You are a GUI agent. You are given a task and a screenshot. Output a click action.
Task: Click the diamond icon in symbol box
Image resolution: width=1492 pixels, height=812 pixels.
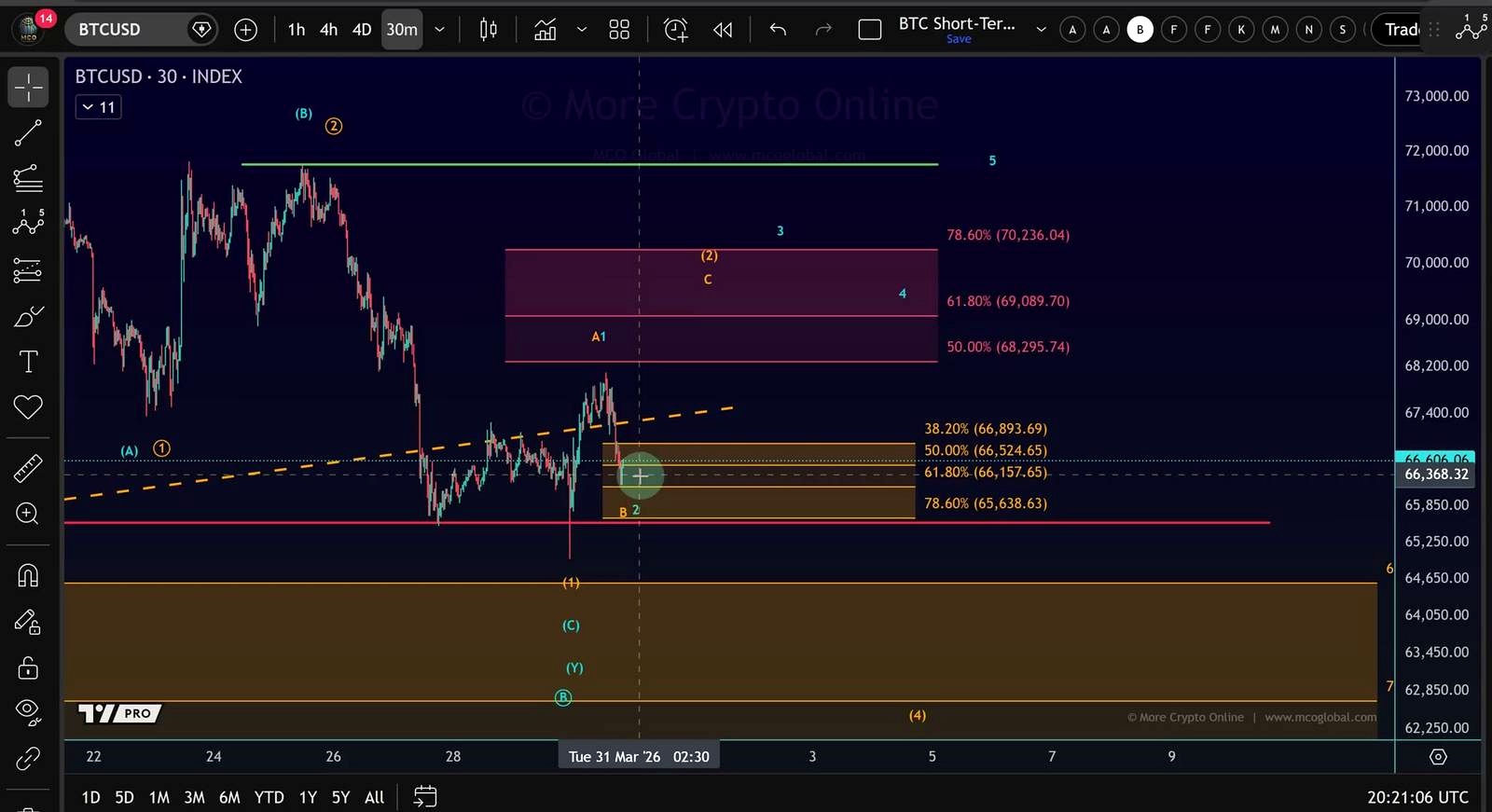pyautogui.click(x=201, y=30)
